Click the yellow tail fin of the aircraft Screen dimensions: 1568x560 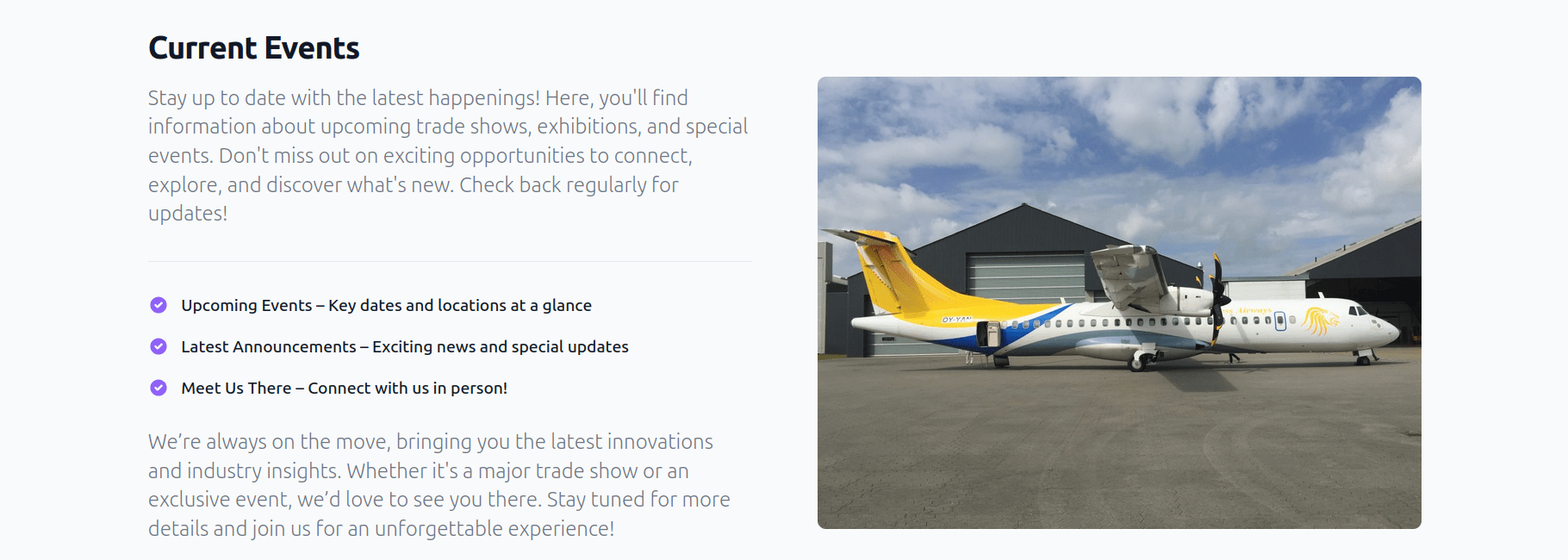[889, 267]
